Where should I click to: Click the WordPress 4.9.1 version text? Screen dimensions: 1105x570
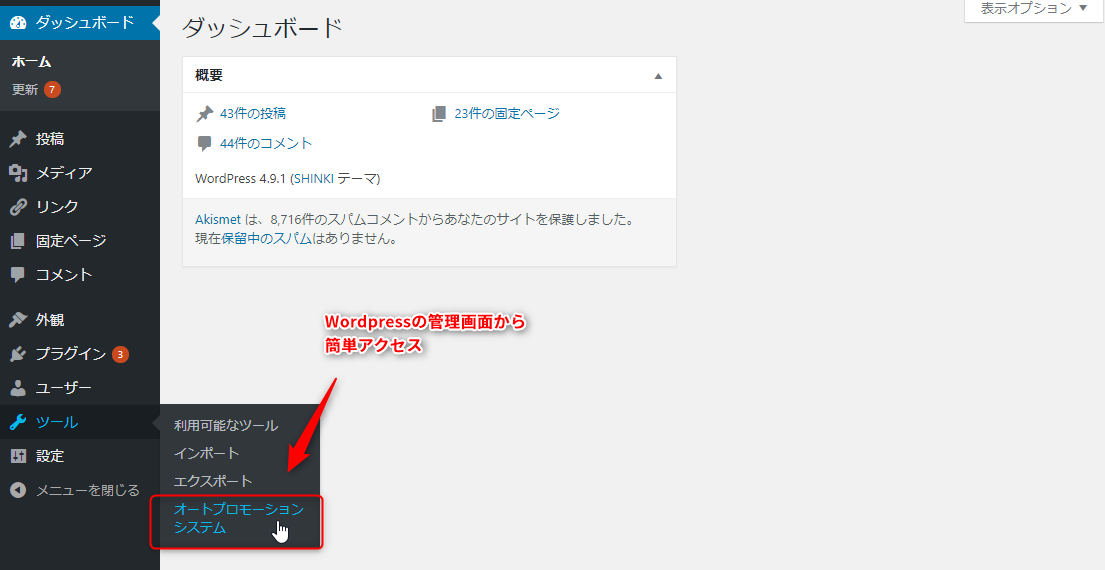240,179
